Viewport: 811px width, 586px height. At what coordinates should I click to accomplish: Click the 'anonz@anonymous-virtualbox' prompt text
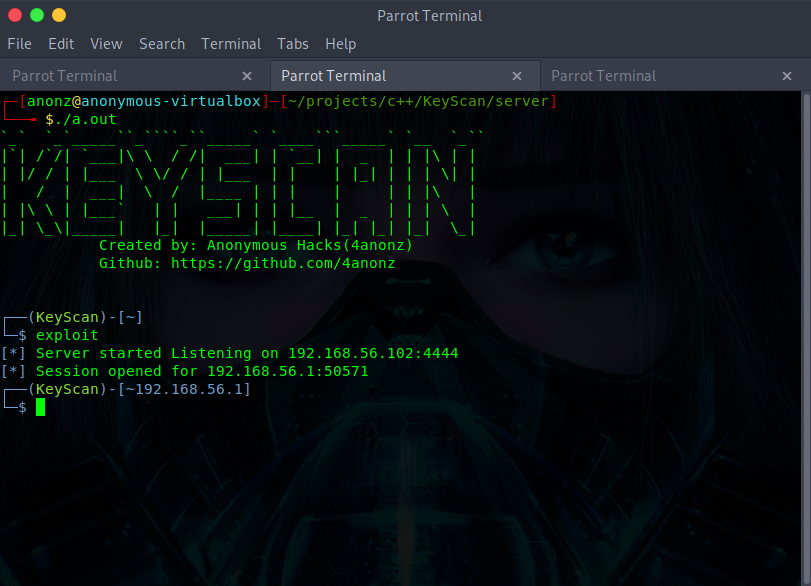(x=144, y=101)
